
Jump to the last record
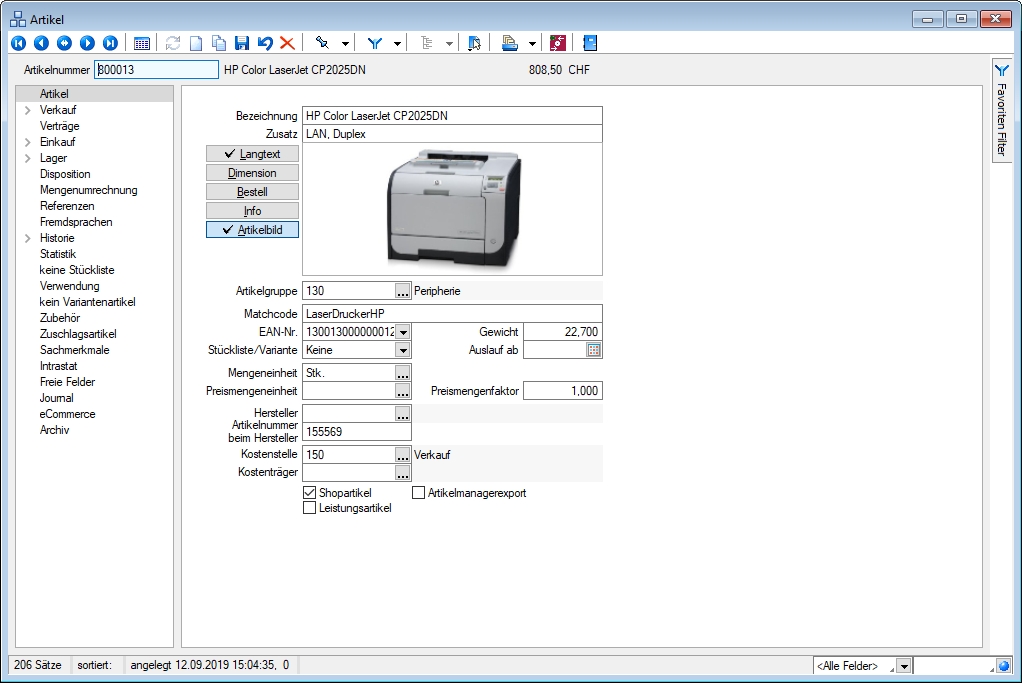tap(110, 43)
